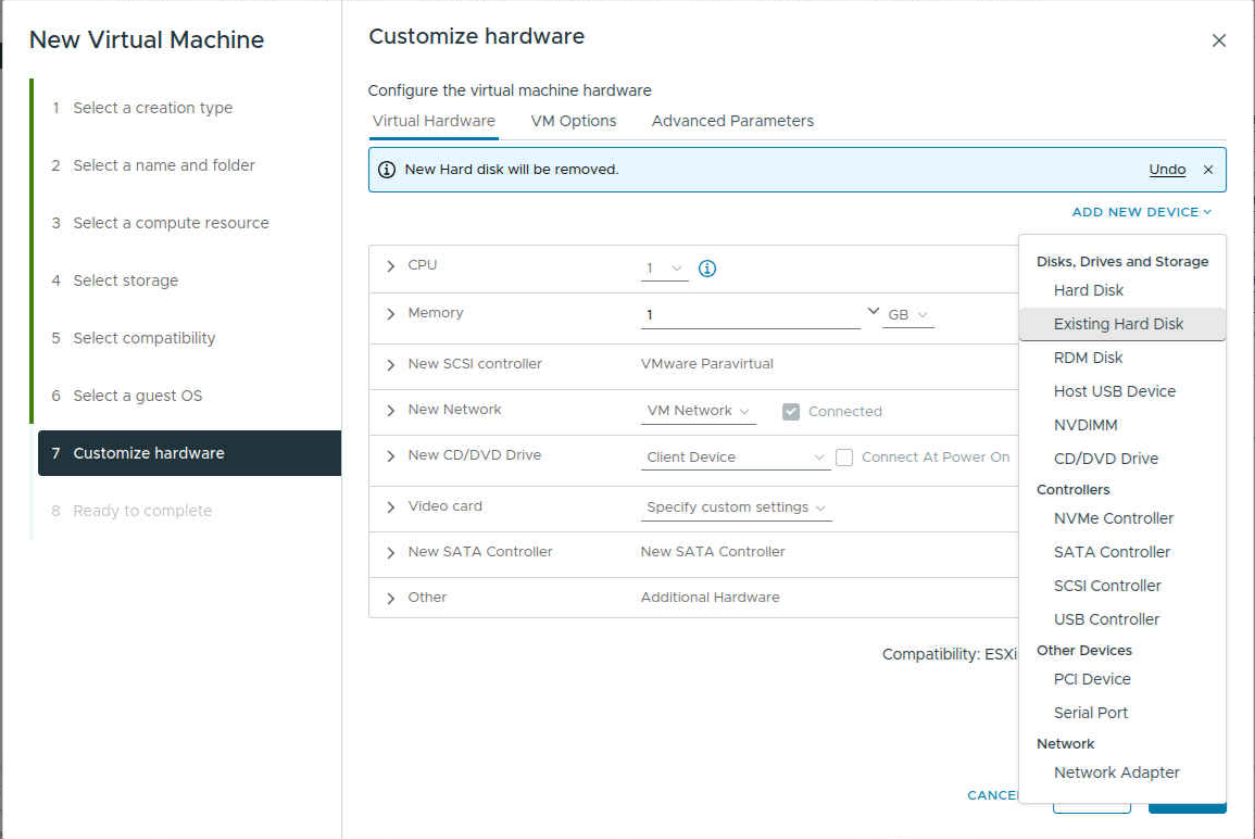Click the info icon in the removal notification
1255x839 pixels.
tap(387, 170)
